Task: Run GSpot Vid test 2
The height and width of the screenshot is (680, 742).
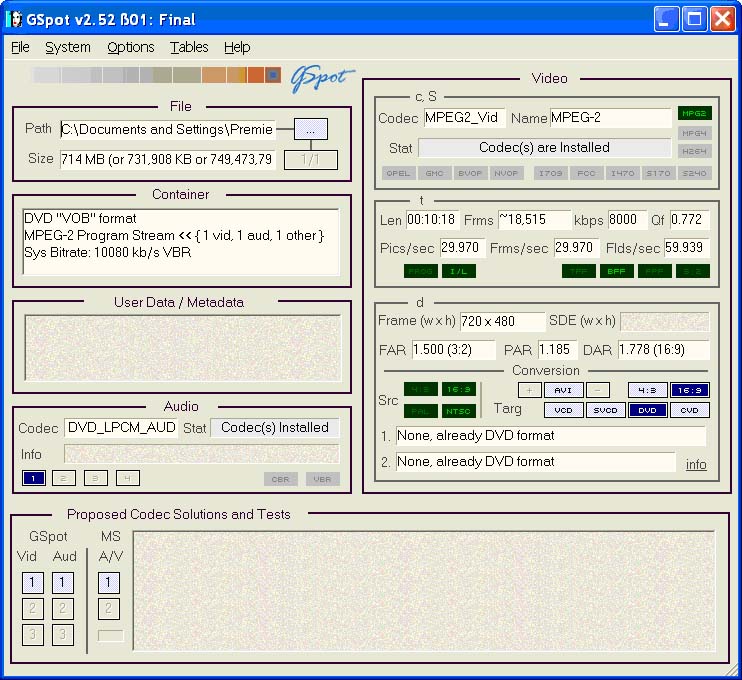Action: [33, 609]
